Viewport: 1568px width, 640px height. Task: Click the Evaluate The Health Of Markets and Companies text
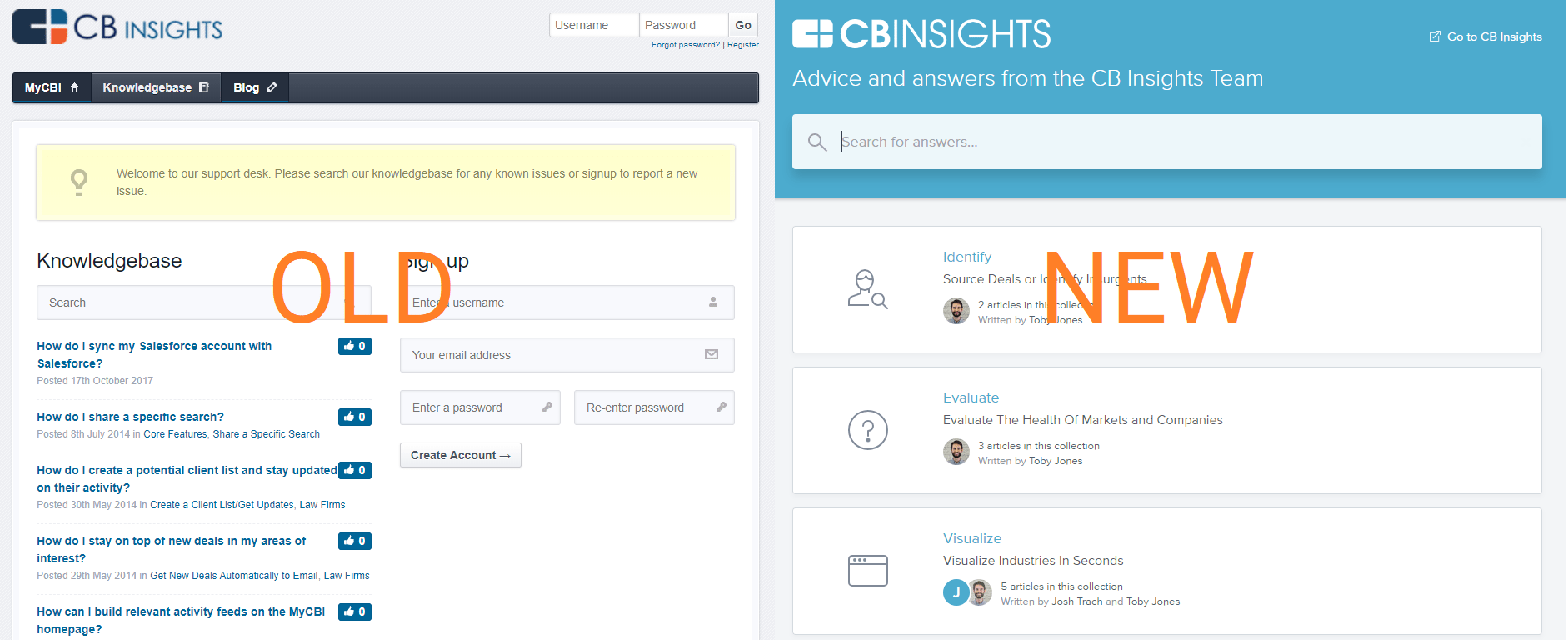tap(1083, 420)
